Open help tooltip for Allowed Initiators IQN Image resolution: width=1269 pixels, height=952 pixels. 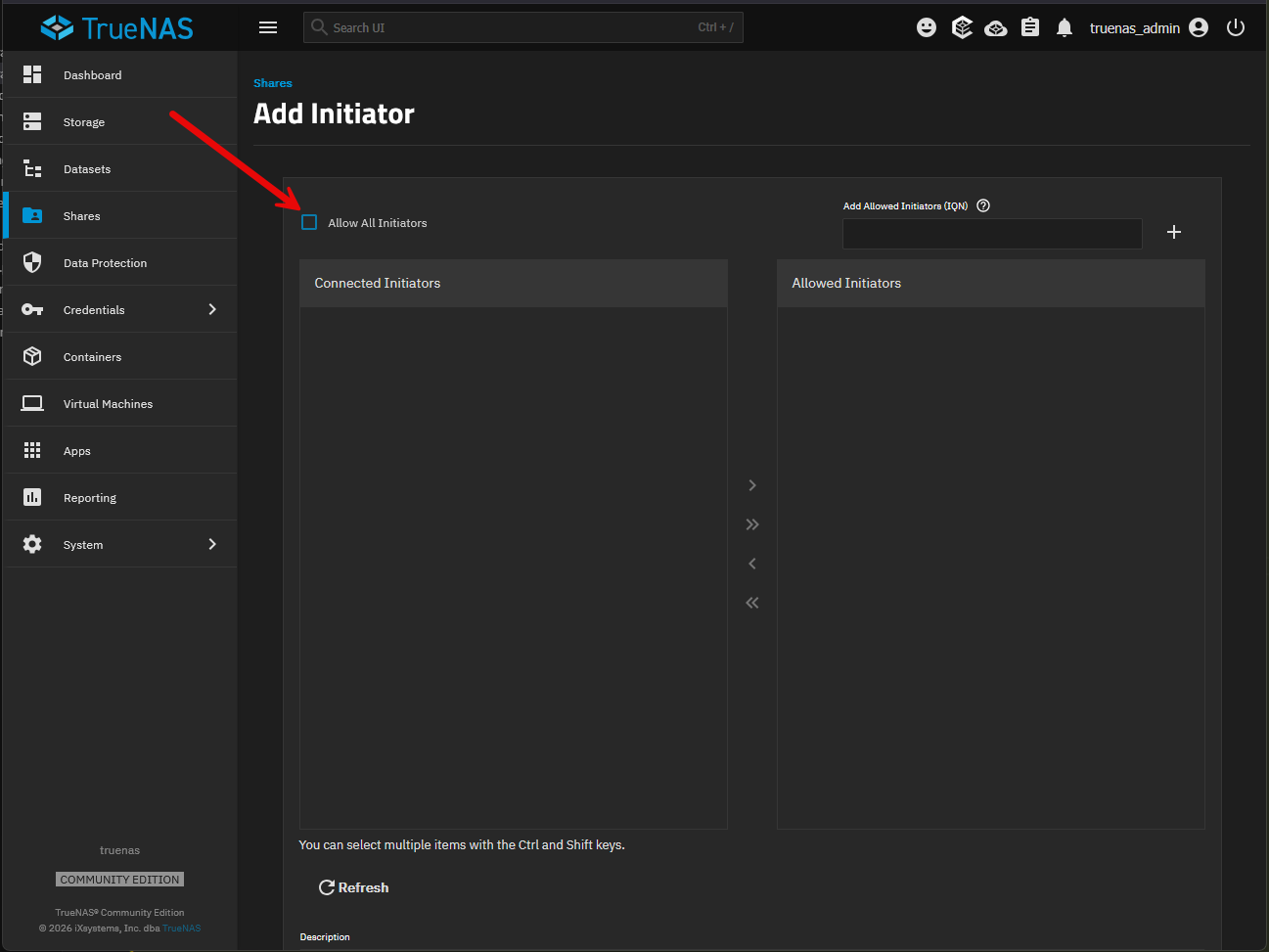click(983, 205)
